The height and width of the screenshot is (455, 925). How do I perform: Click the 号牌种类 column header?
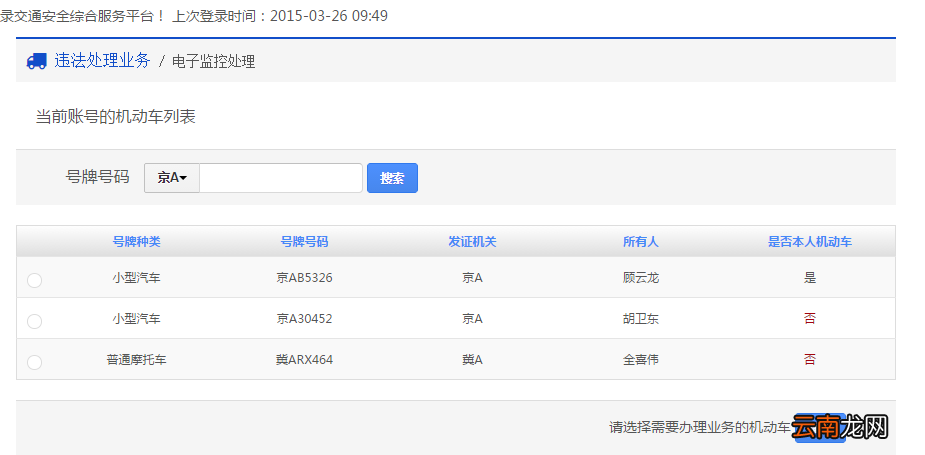[x=136, y=241]
